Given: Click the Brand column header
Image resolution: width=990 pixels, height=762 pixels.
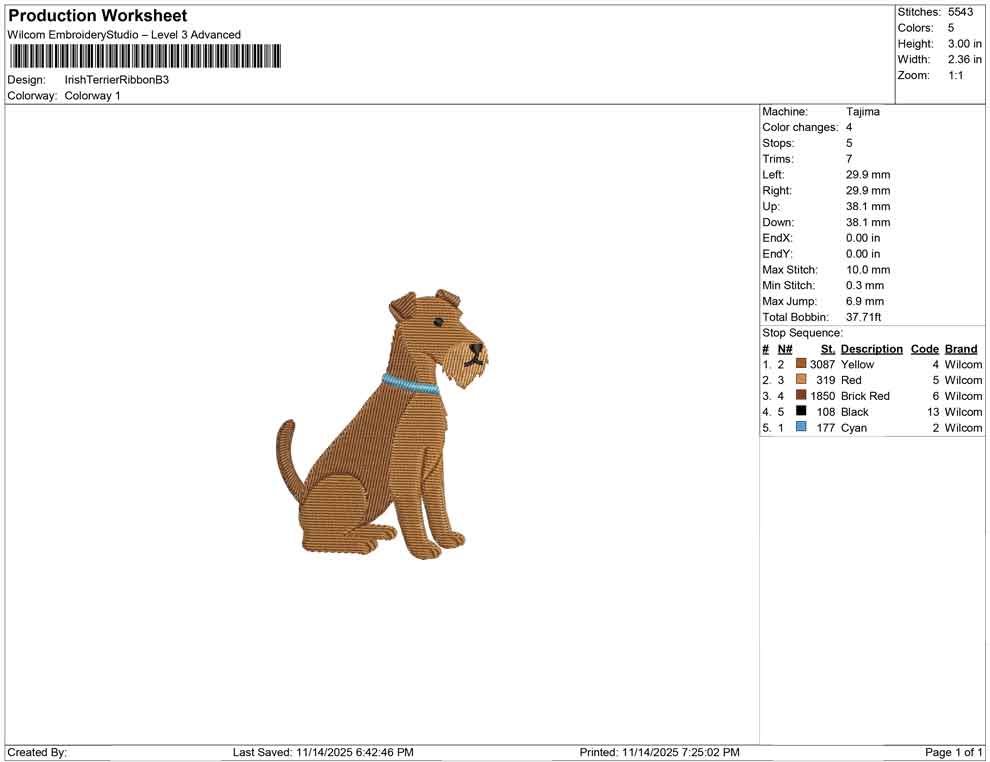Looking at the screenshot, I should 960,348.
